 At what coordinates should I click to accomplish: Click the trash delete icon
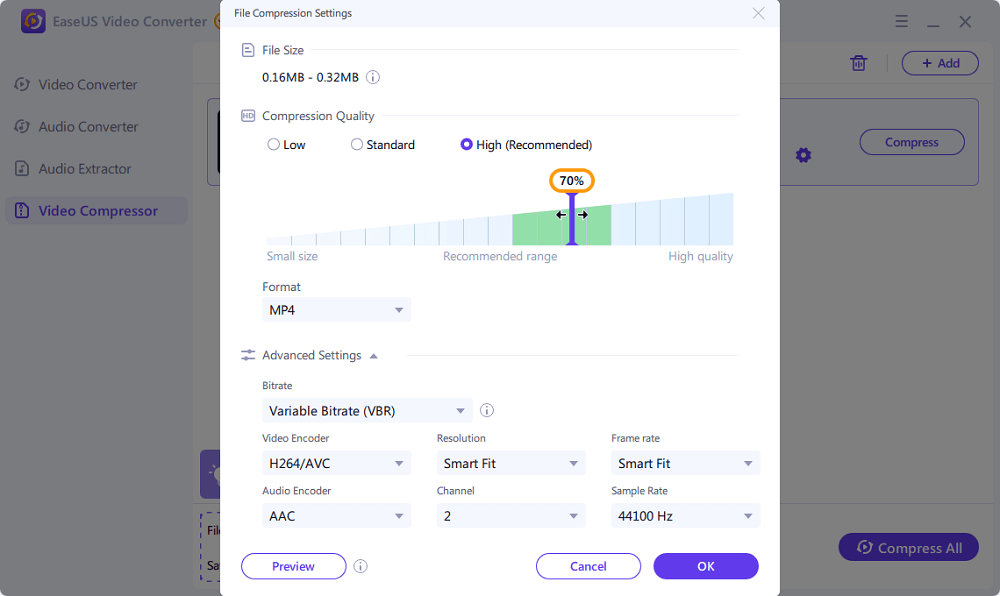click(x=858, y=63)
